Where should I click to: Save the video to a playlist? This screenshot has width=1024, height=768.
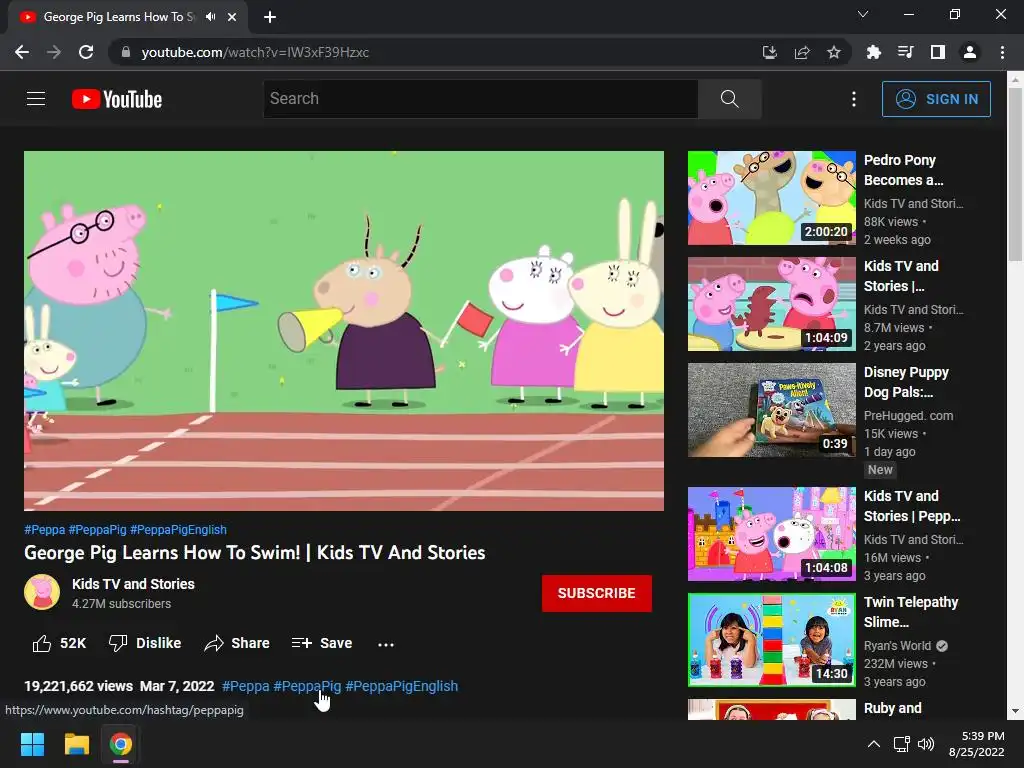click(322, 643)
